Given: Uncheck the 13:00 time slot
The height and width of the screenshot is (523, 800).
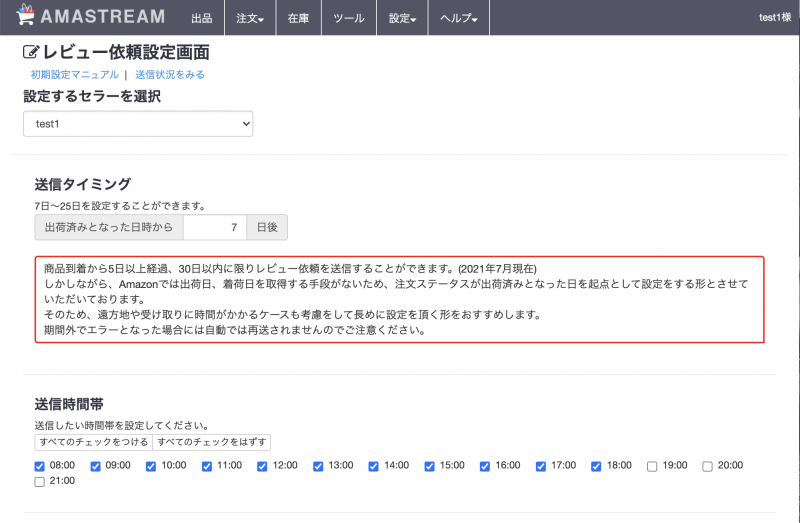Looking at the screenshot, I should coord(318,466).
